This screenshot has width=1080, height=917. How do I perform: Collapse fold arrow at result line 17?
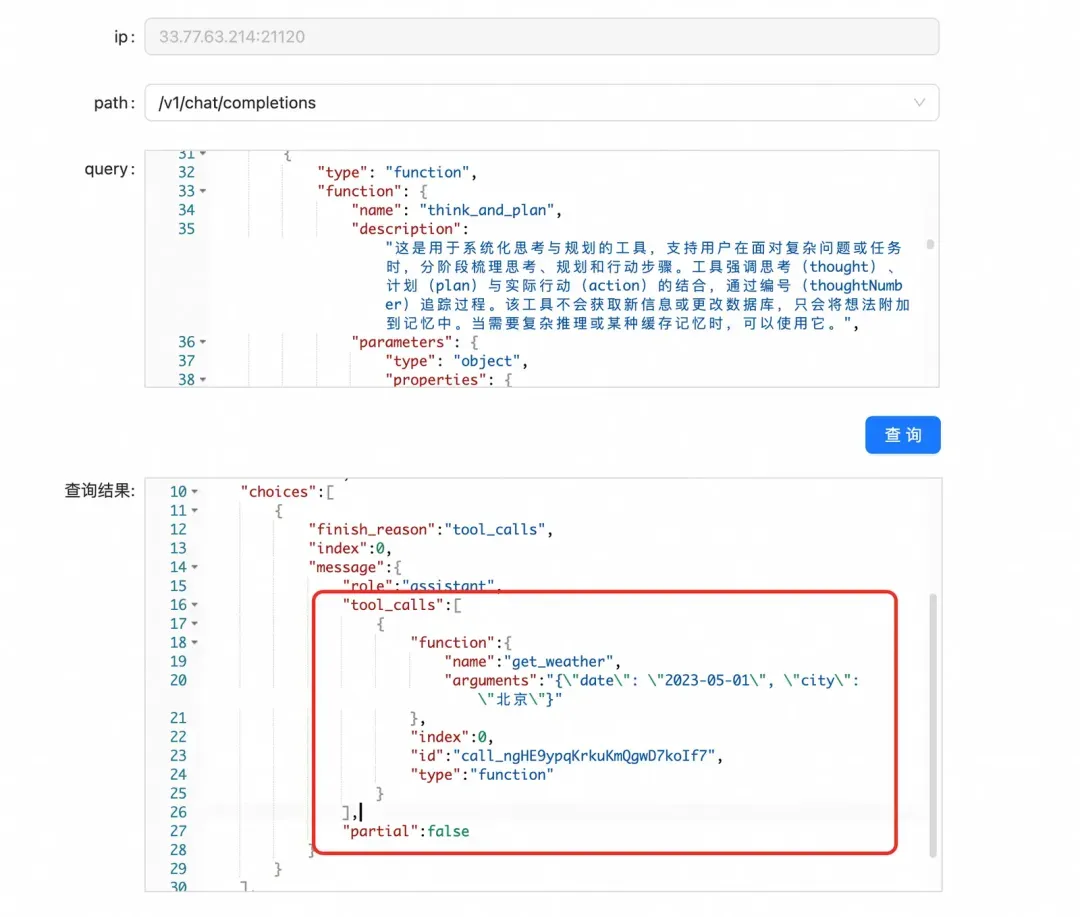(x=194, y=624)
